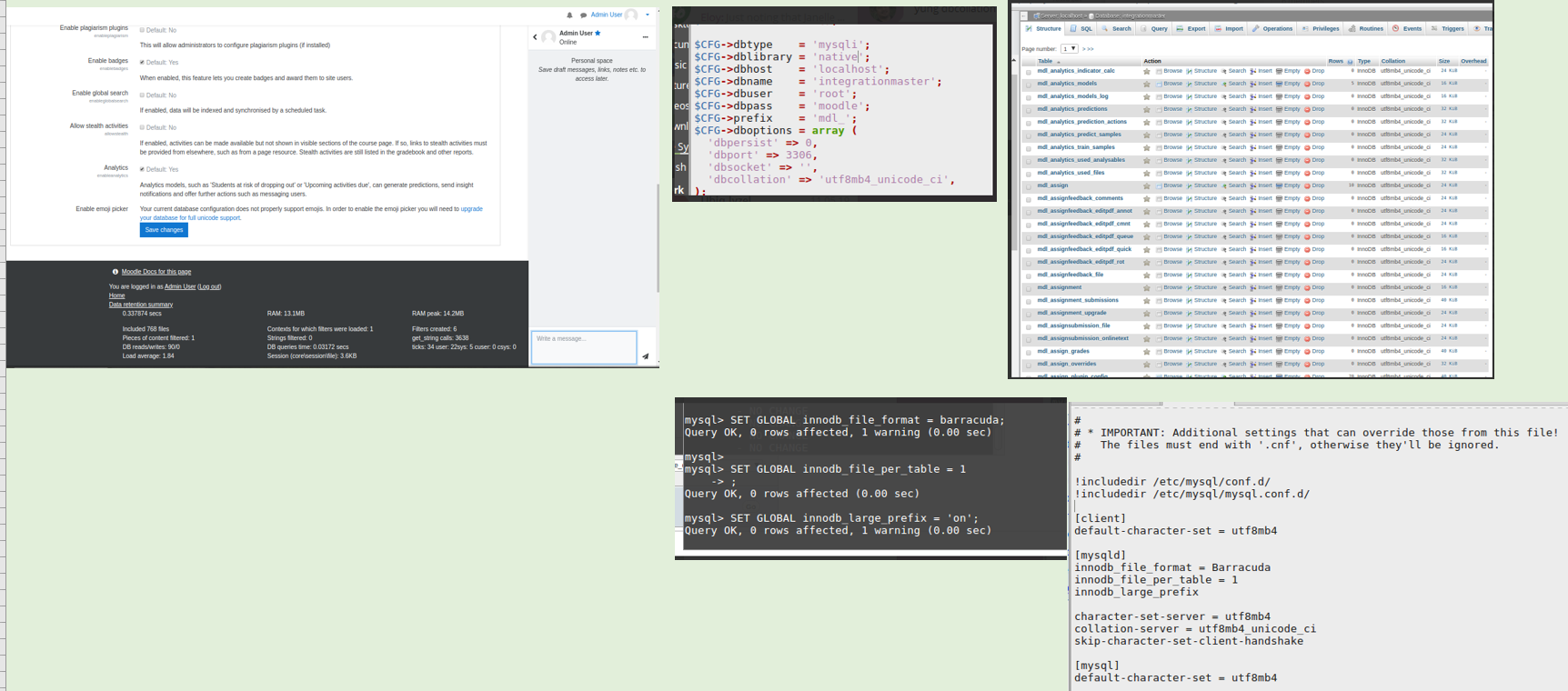Open mdl_analytics_used_analysables table name
This screenshot has width=1568, height=691.
(x=1081, y=160)
